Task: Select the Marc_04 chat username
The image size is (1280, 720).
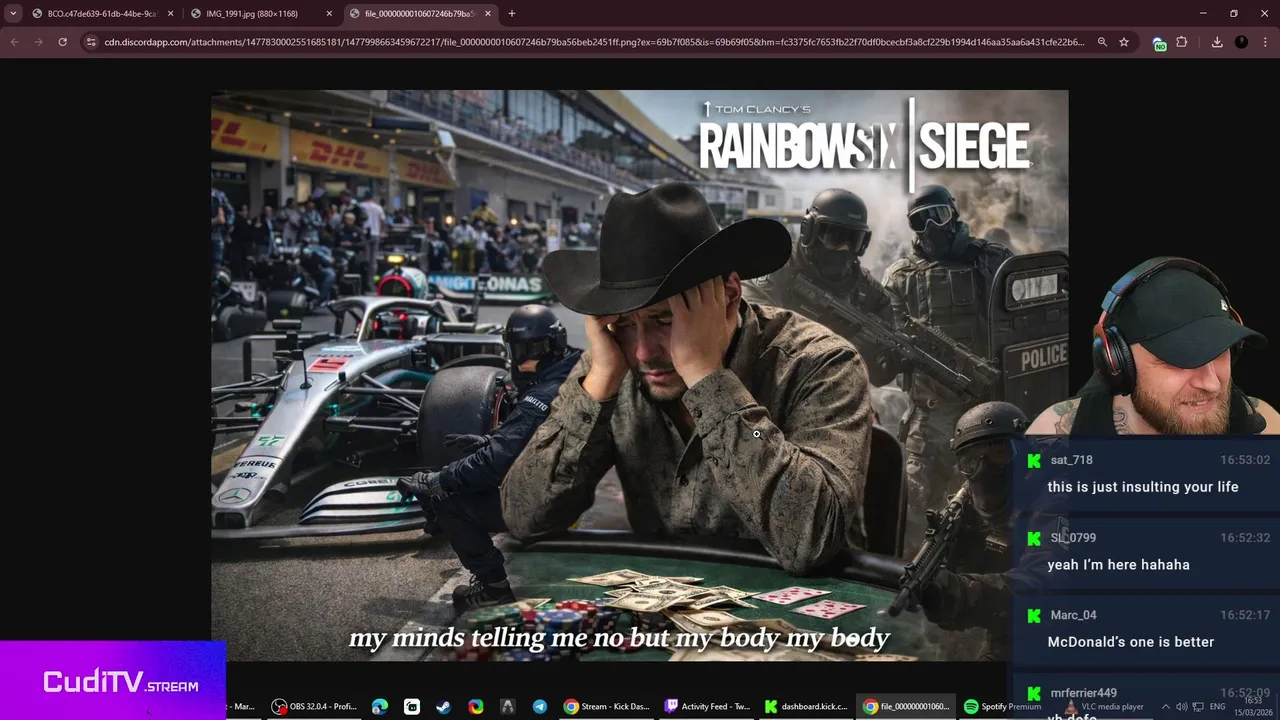Action: [x=1073, y=615]
